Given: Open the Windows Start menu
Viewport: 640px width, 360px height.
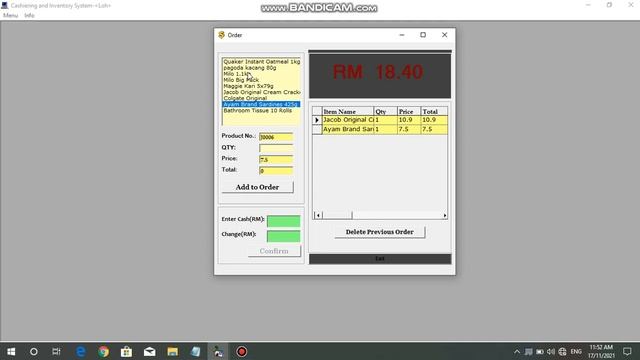Looking at the screenshot, I should (x=11, y=351).
